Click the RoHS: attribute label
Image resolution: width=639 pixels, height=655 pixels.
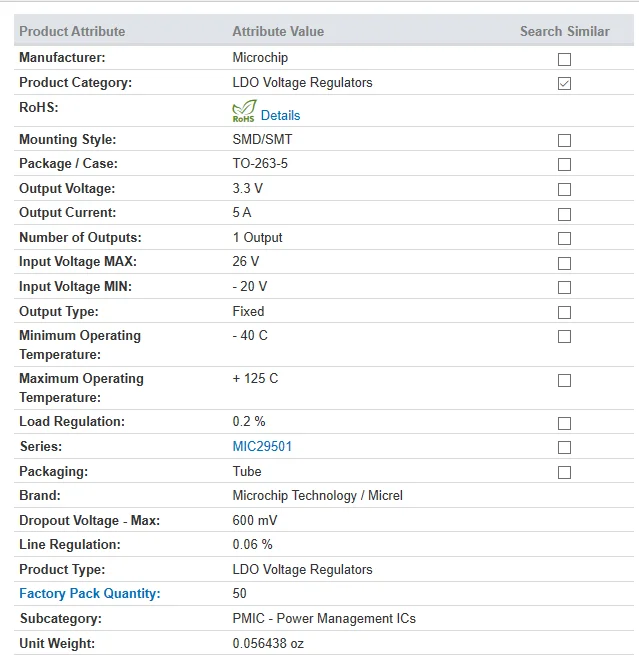pos(39,107)
